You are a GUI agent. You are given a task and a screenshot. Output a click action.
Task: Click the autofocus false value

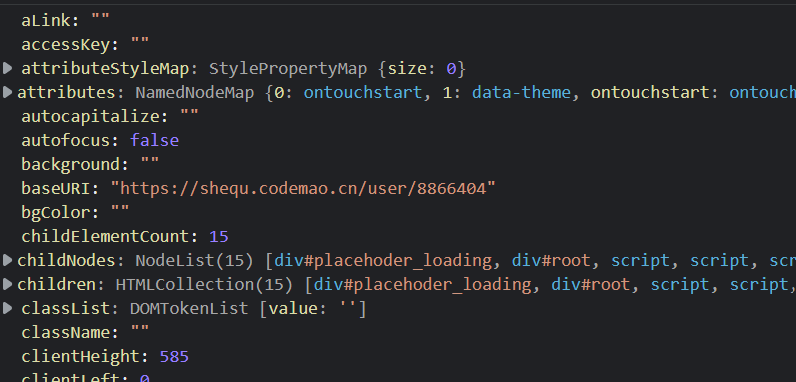154,140
